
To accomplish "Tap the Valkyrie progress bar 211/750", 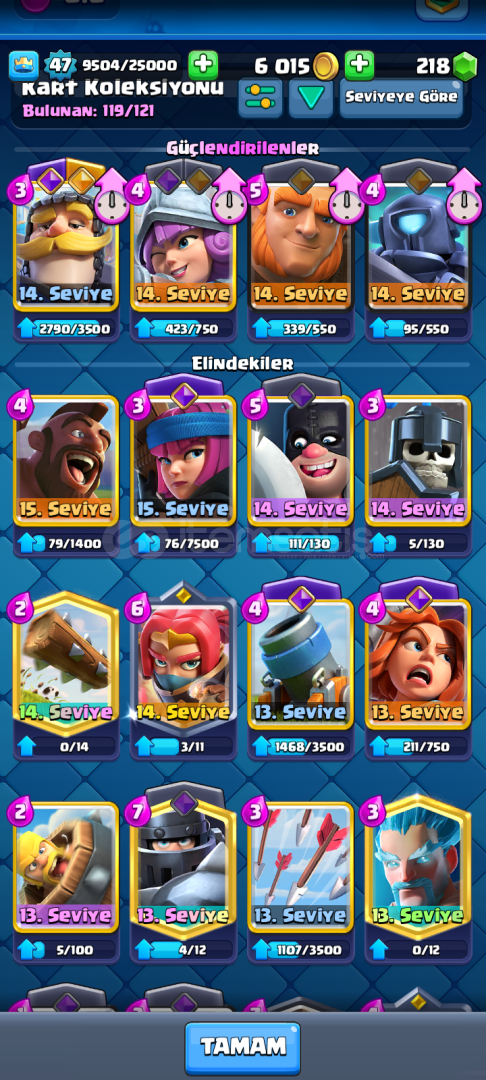I will tap(419, 745).
